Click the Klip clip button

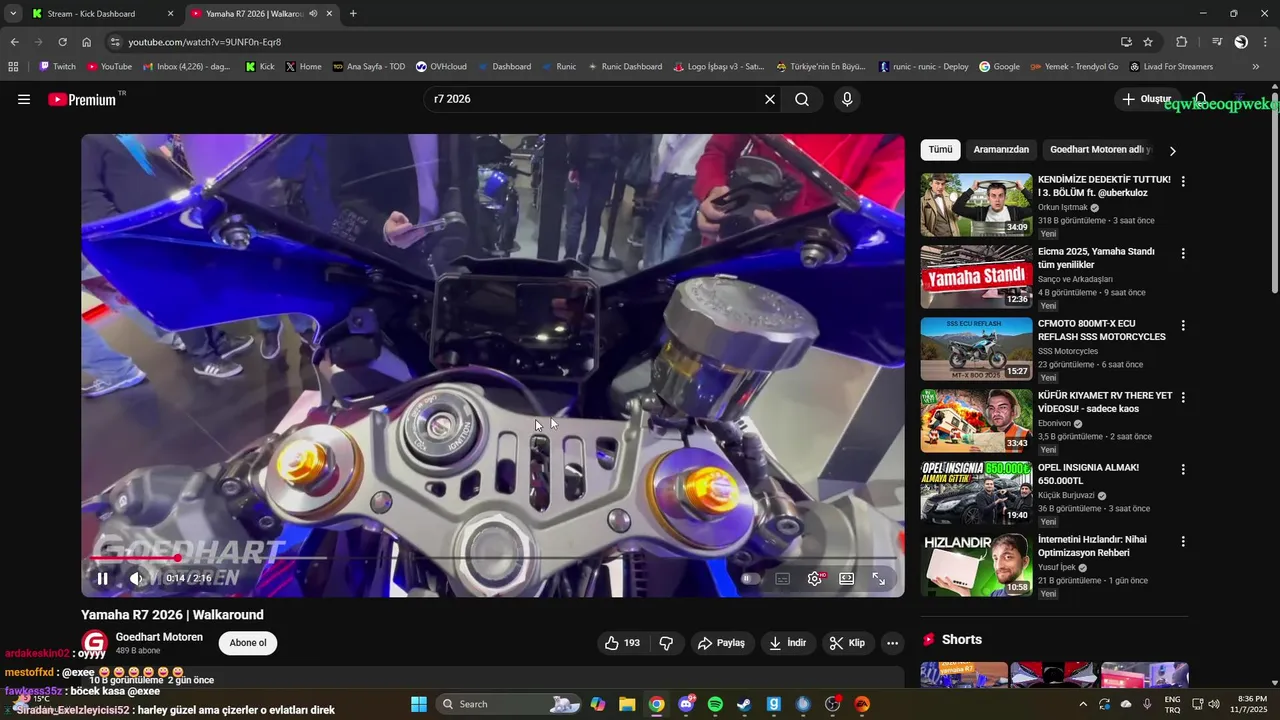click(847, 643)
